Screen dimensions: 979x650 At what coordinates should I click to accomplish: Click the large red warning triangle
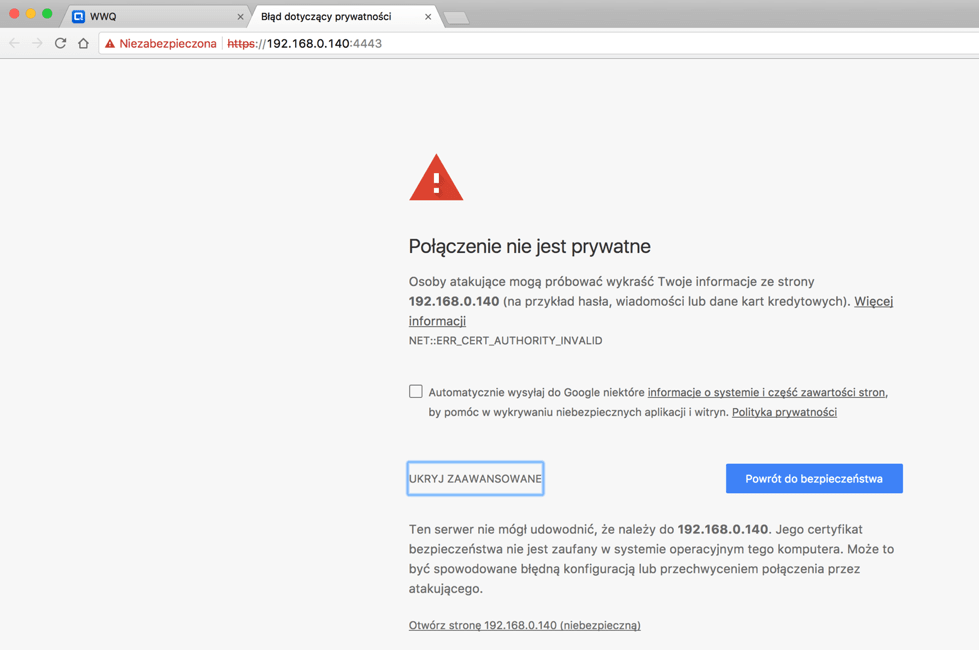436,179
